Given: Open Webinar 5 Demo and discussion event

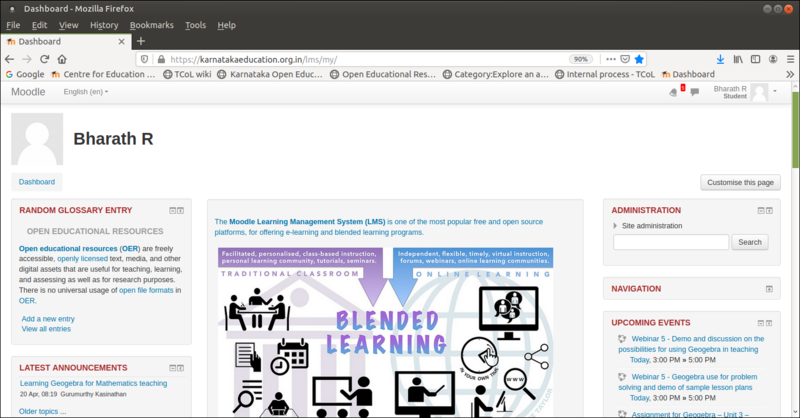Looking at the screenshot, I should (691, 344).
